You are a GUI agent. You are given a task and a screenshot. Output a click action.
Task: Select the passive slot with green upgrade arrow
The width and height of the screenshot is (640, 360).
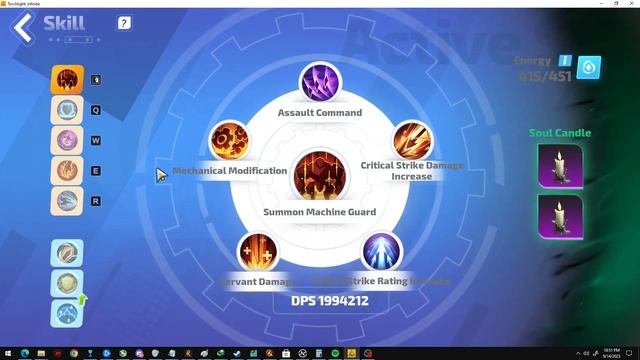coord(67,283)
